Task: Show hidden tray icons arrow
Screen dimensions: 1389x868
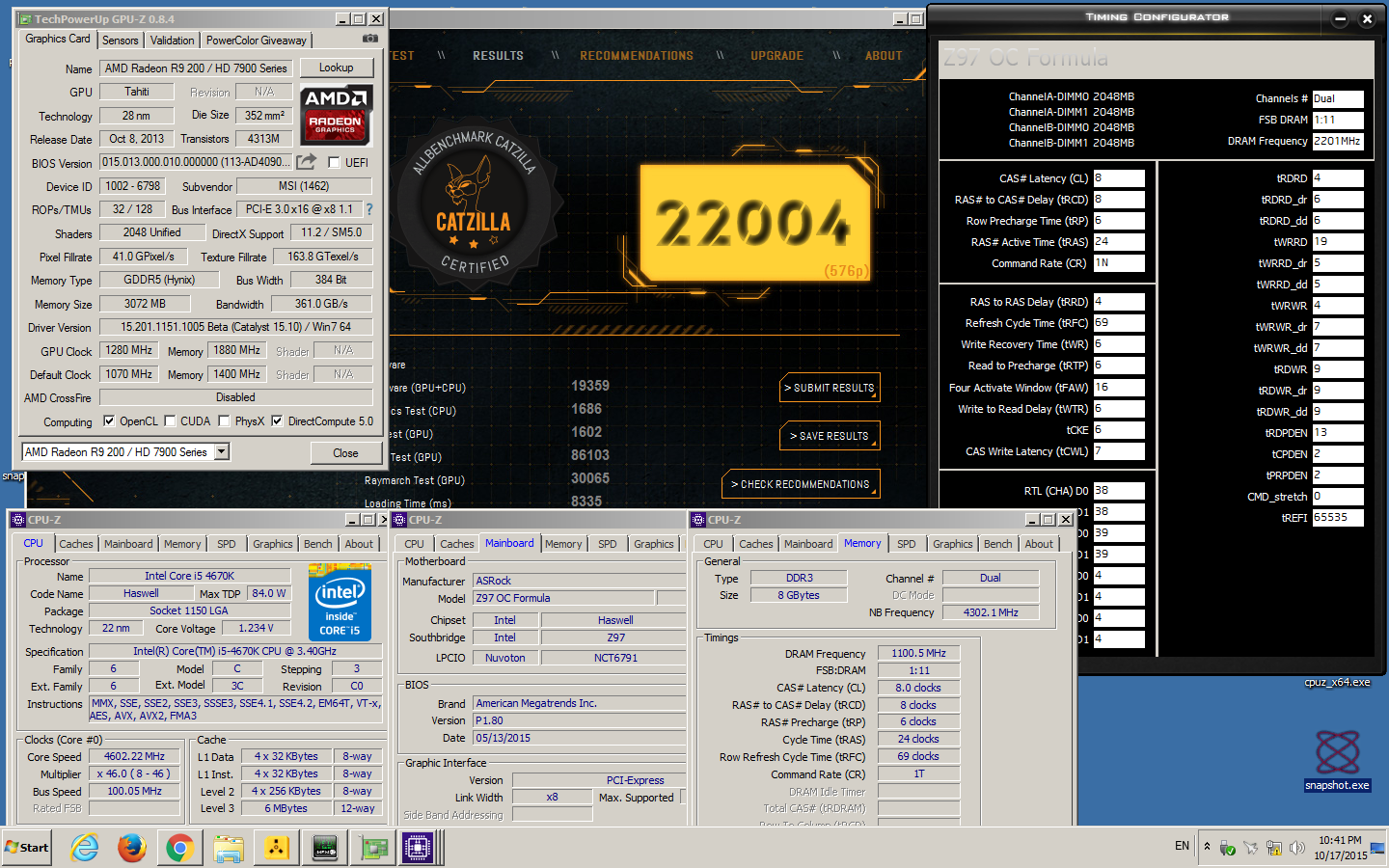Action: pos(1207,847)
